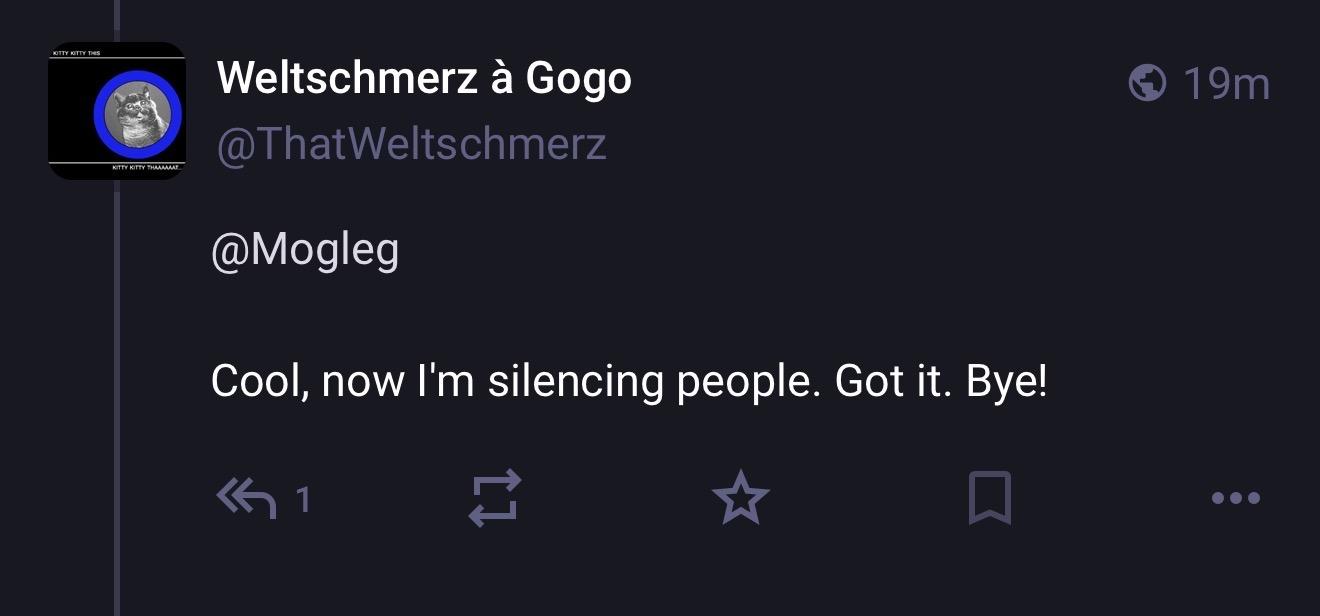Click the "KITTY KITTY THIS" caption in avatar
Image resolution: width=1320 pixels, height=616 pixels.
pyautogui.click(x=76, y=53)
